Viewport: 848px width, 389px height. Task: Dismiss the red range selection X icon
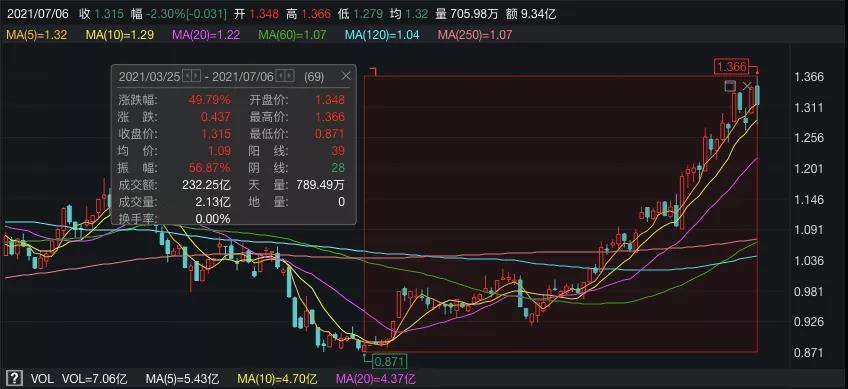coord(747,86)
